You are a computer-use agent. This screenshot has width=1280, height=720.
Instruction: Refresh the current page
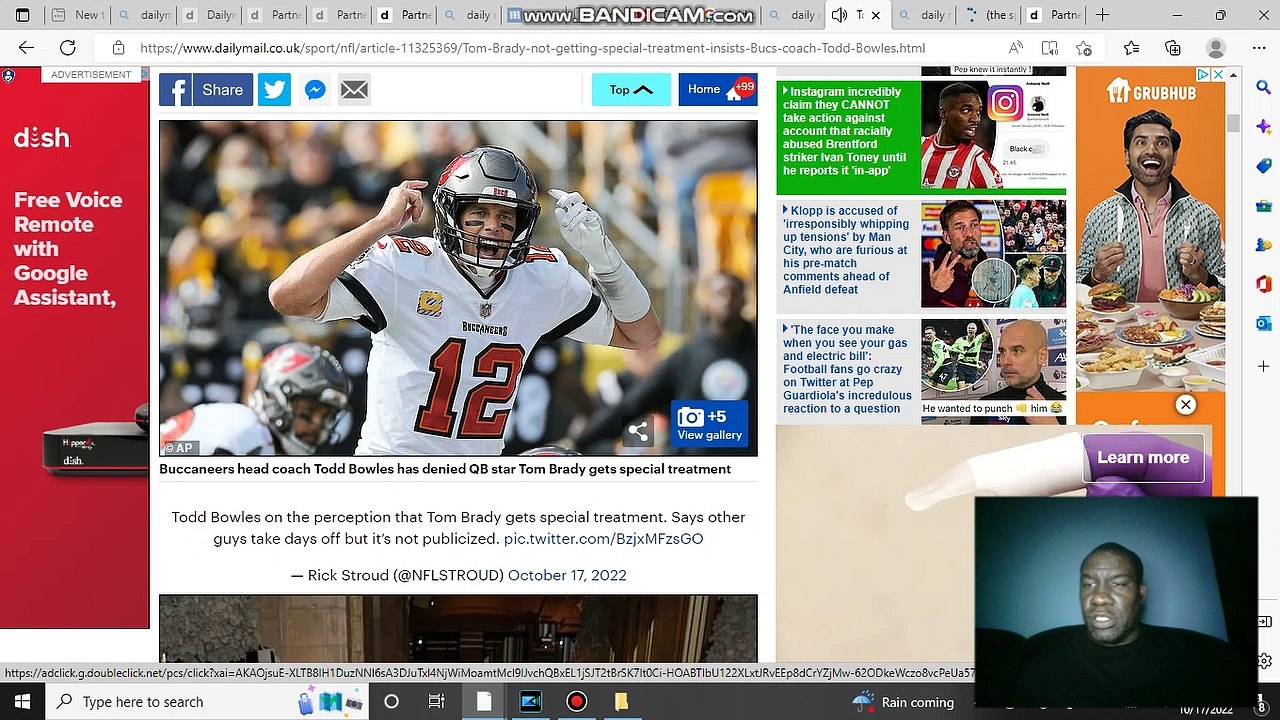[x=68, y=48]
